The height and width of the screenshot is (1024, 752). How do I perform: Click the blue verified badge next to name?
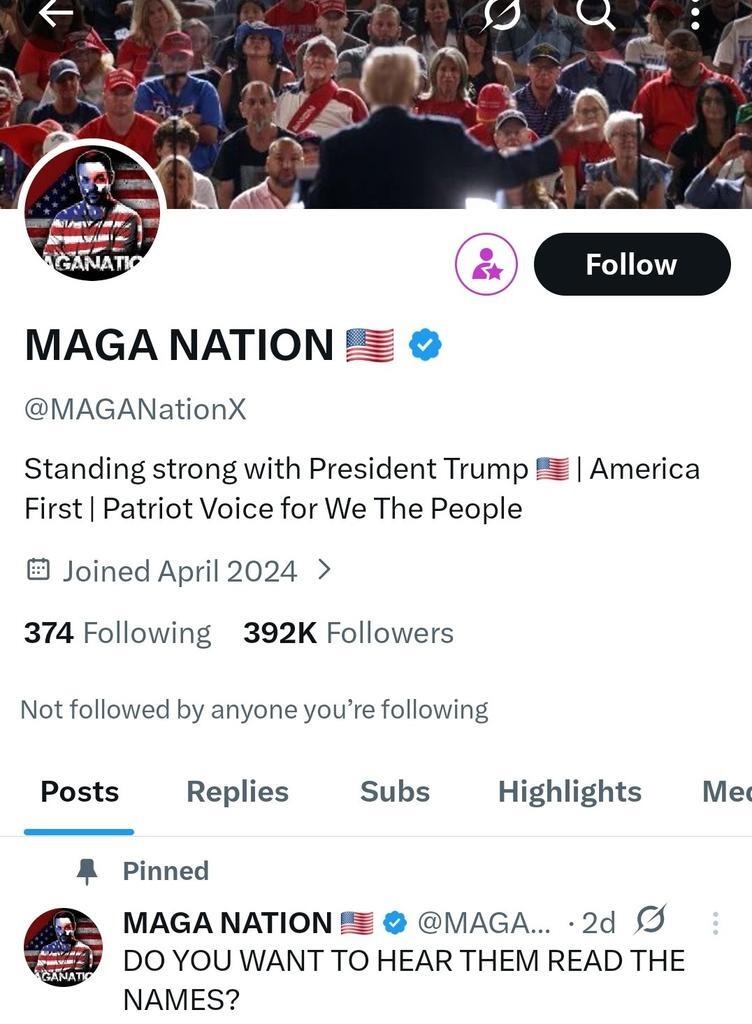tap(424, 344)
